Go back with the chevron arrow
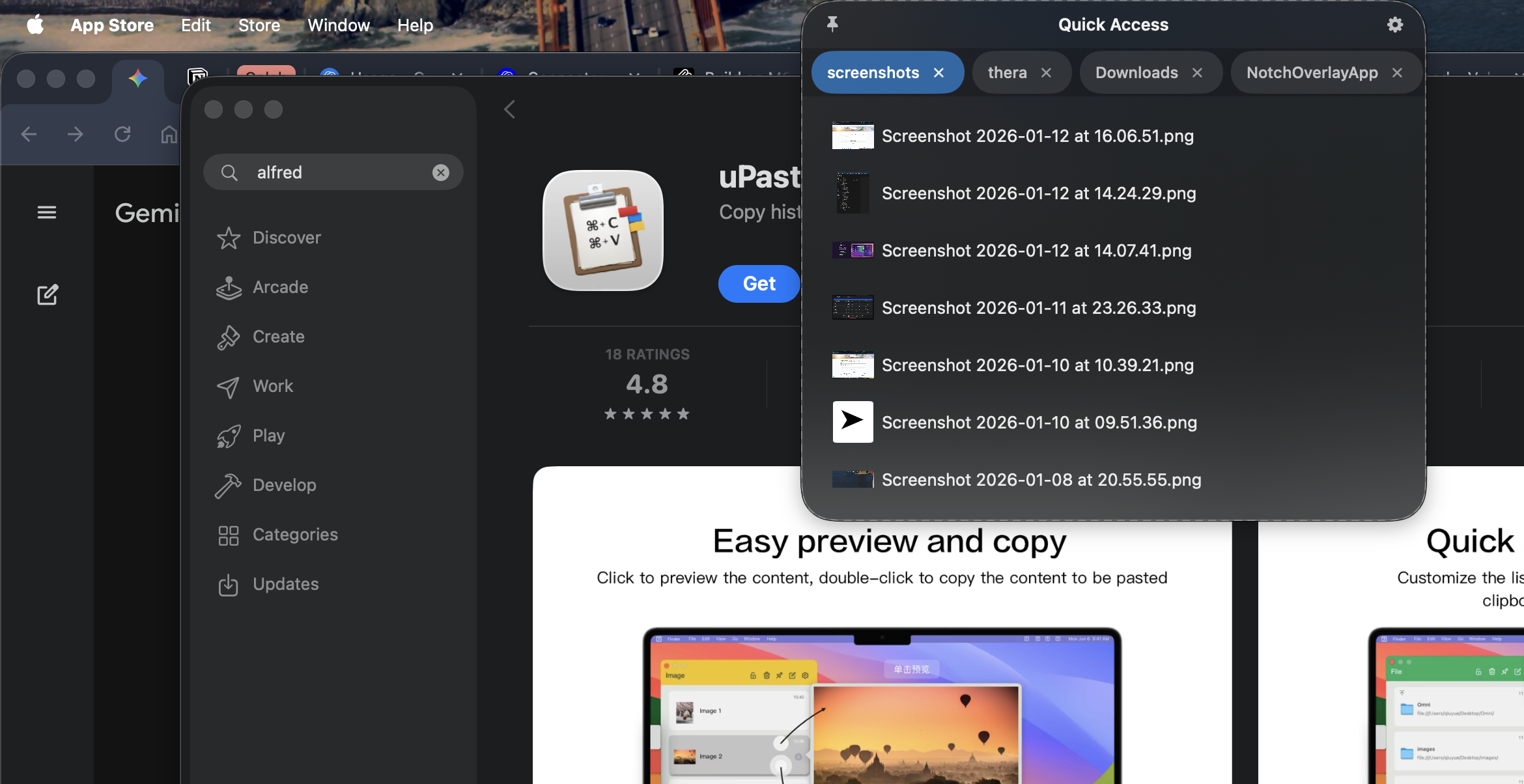This screenshot has width=1524, height=784. click(x=510, y=109)
